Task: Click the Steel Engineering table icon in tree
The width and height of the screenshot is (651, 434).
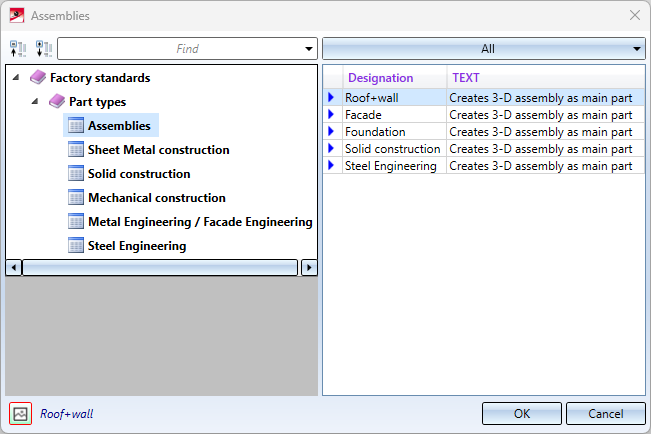Action: click(76, 245)
